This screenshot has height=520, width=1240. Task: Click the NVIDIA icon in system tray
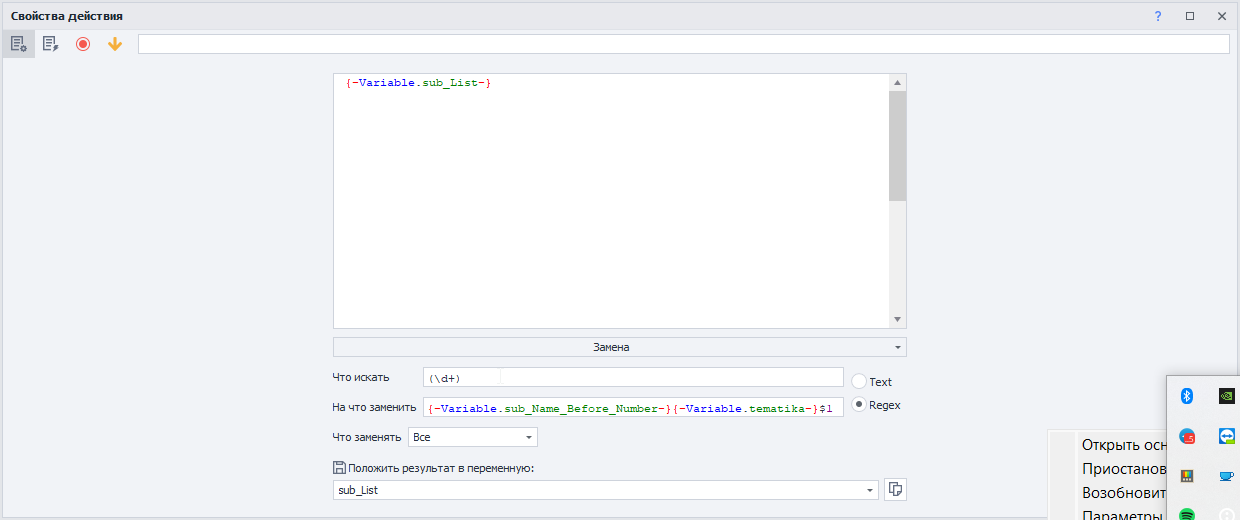1226,396
